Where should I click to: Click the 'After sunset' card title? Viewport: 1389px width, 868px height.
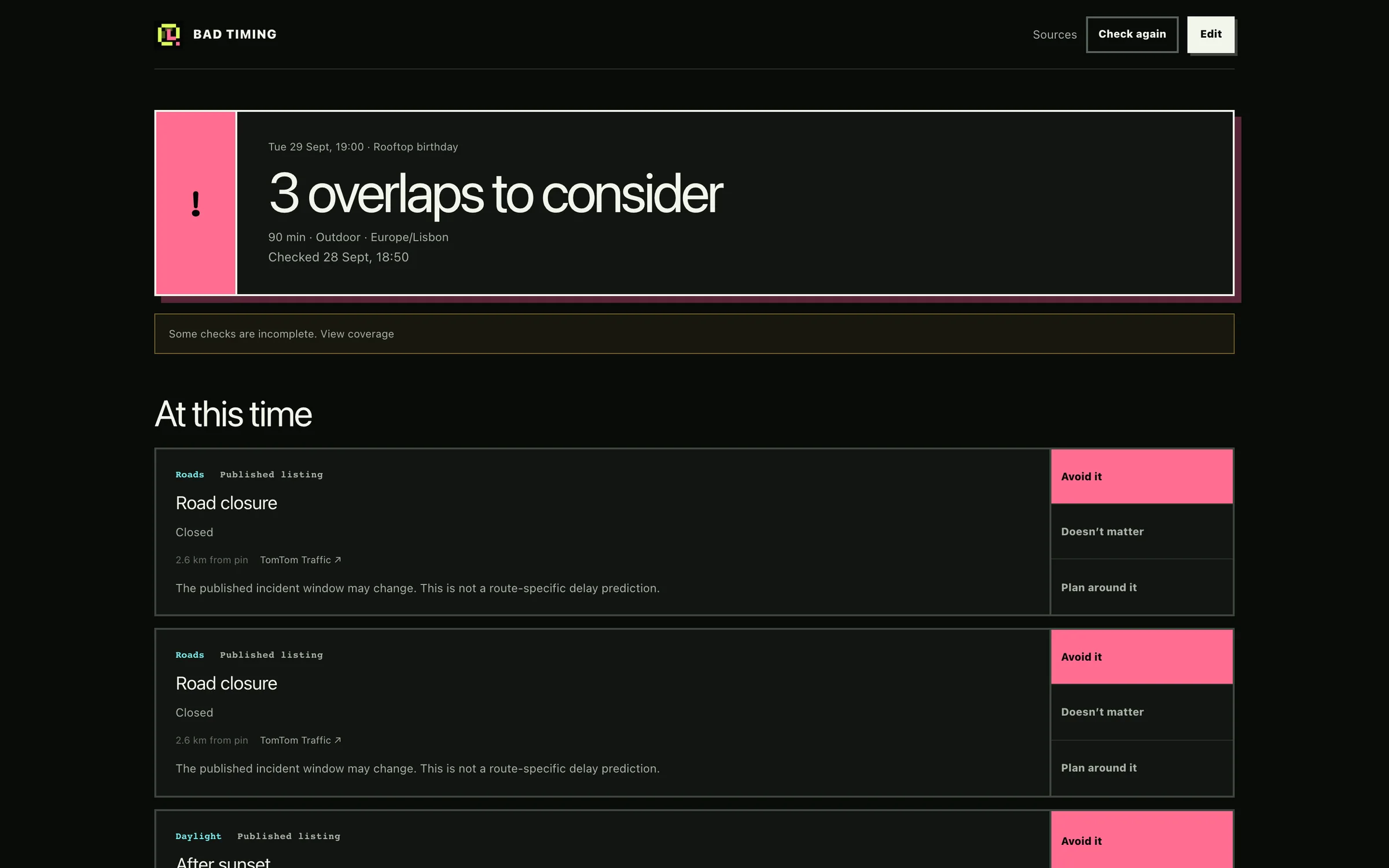tap(223, 862)
